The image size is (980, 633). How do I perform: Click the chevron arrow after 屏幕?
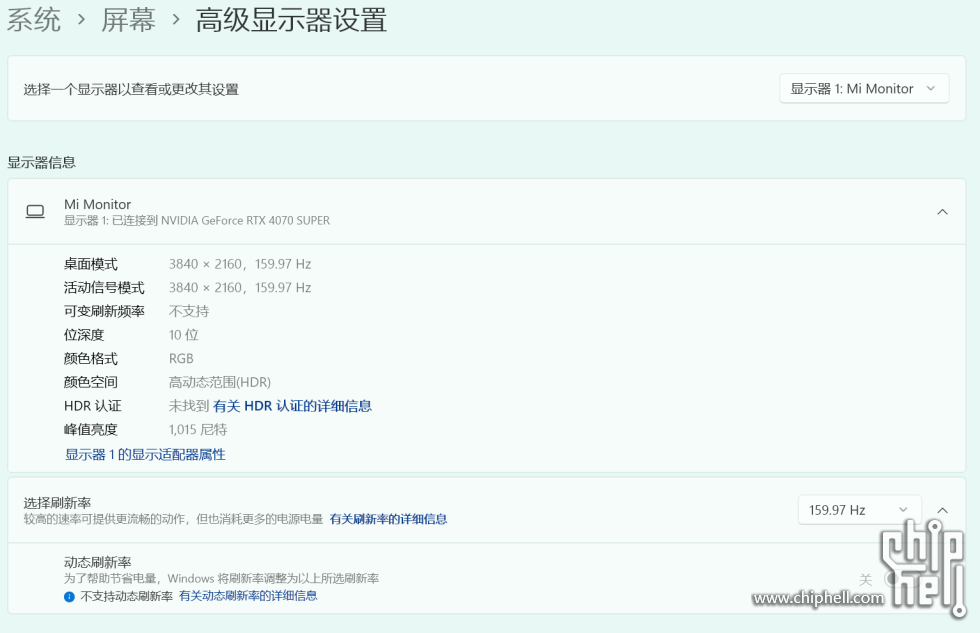click(175, 20)
